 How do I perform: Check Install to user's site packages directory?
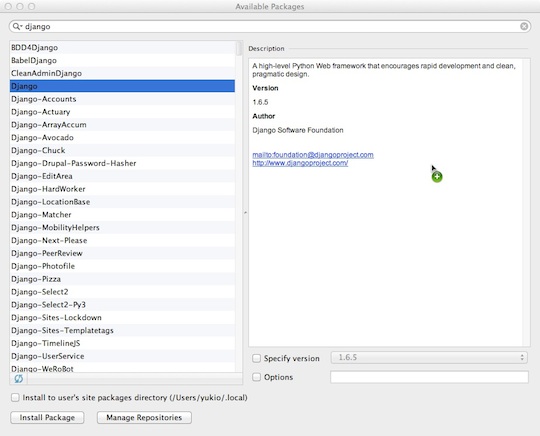coord(15,397)
